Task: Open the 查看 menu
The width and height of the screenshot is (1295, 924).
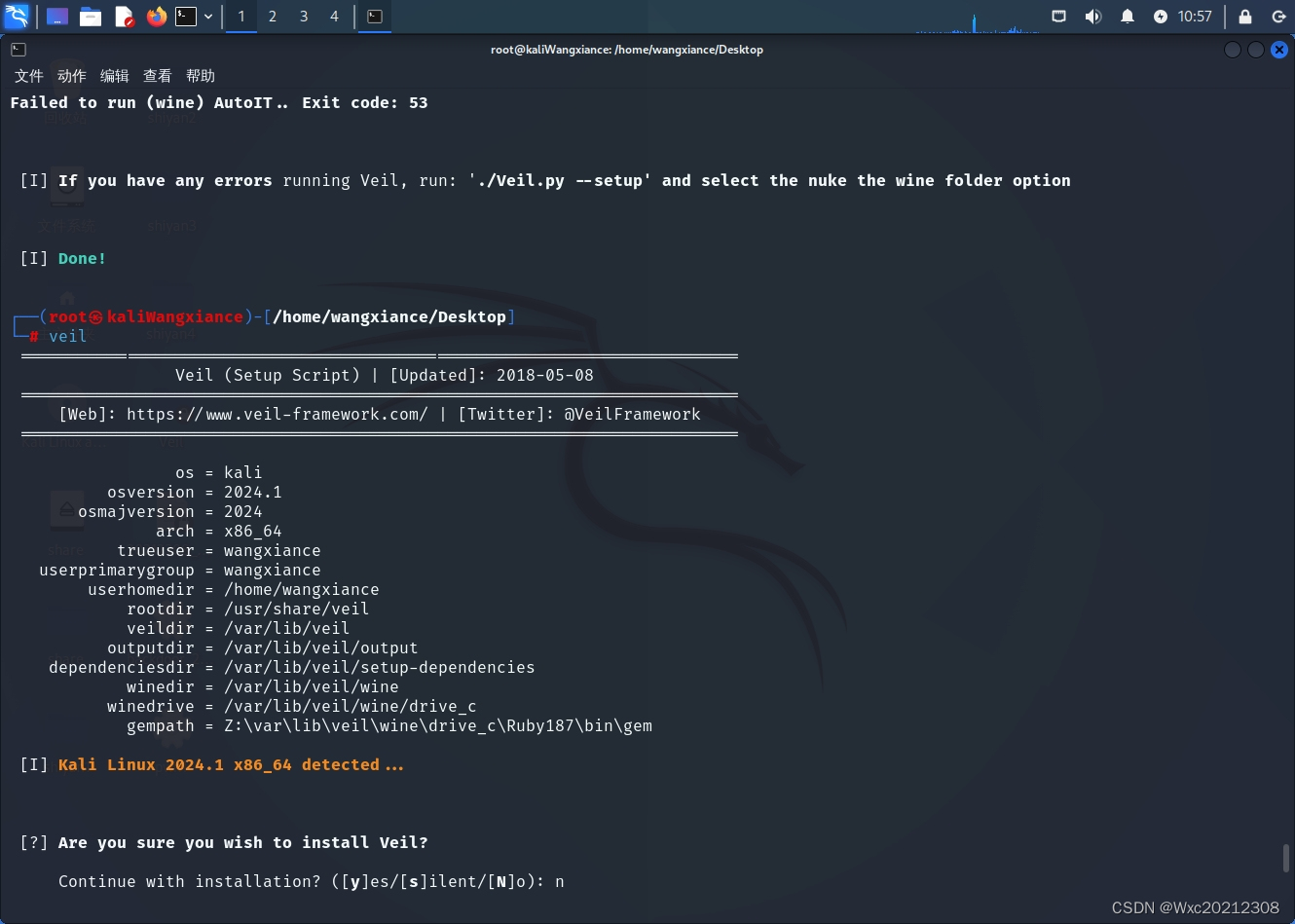Action: coord(158,76)
